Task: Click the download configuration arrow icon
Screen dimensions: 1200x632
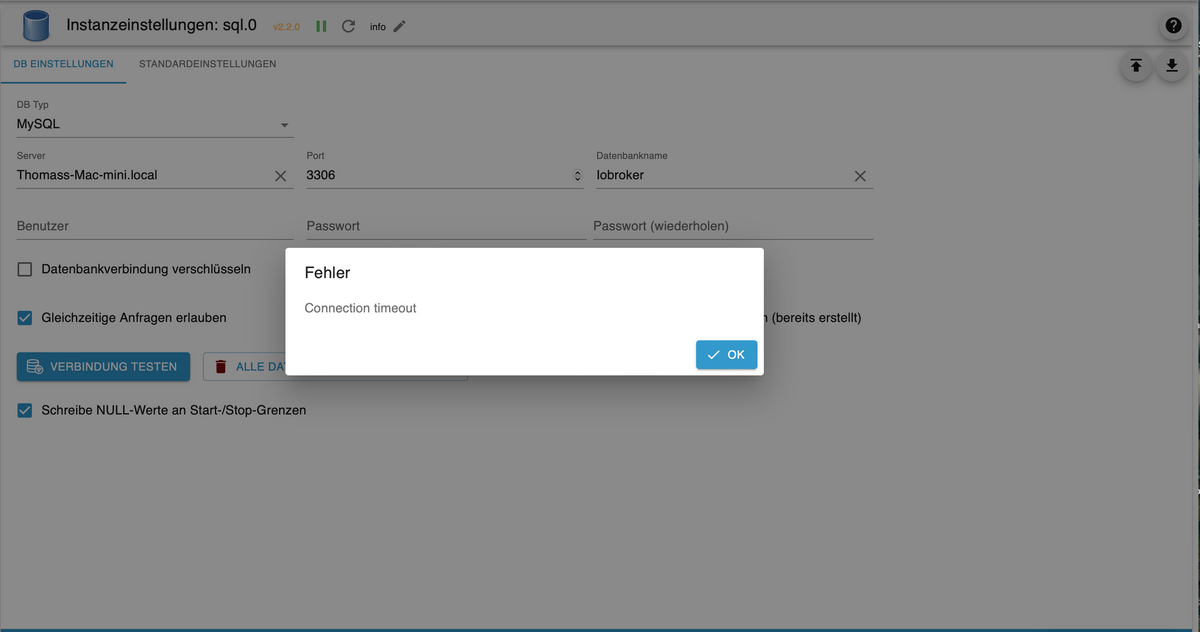Action: 1172,66
